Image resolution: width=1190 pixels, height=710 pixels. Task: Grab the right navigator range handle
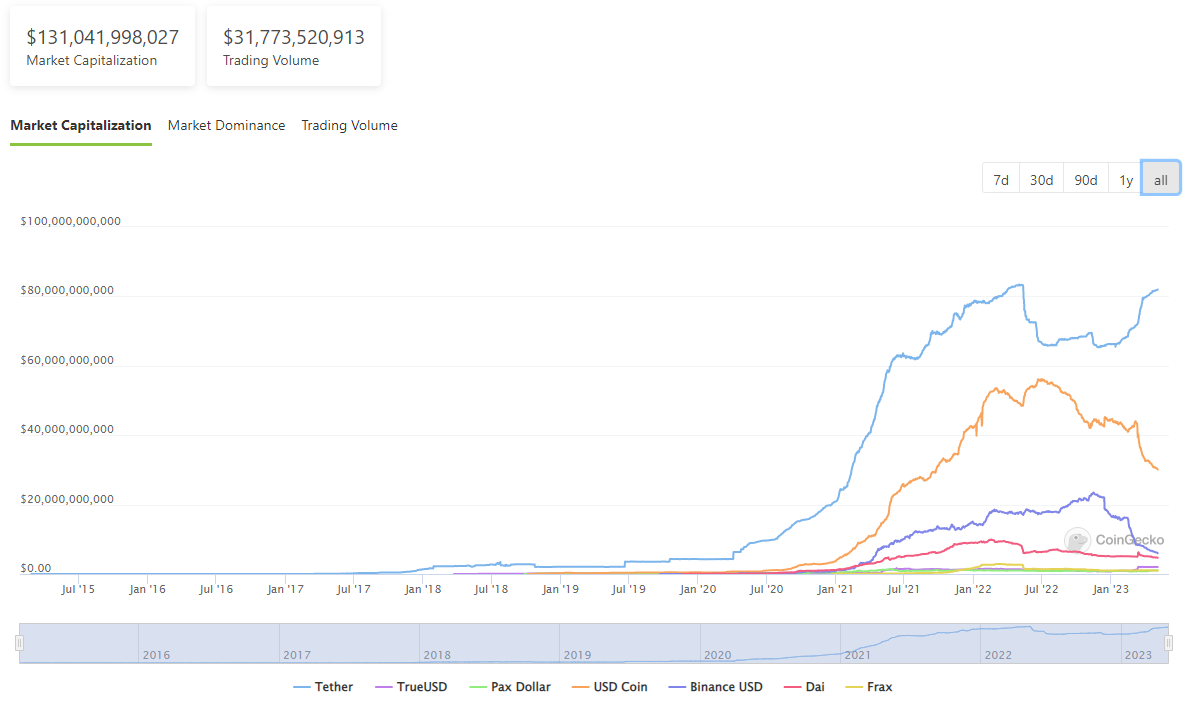(1169, 643)
